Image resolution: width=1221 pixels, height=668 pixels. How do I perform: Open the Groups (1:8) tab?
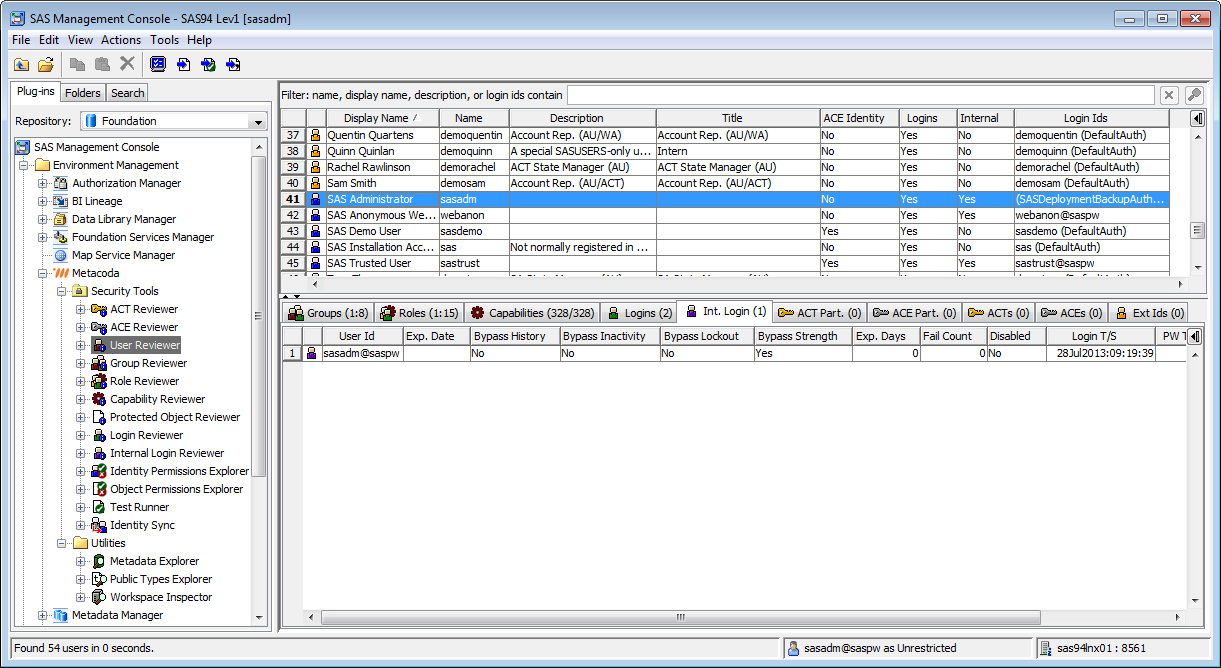point(329,313)
